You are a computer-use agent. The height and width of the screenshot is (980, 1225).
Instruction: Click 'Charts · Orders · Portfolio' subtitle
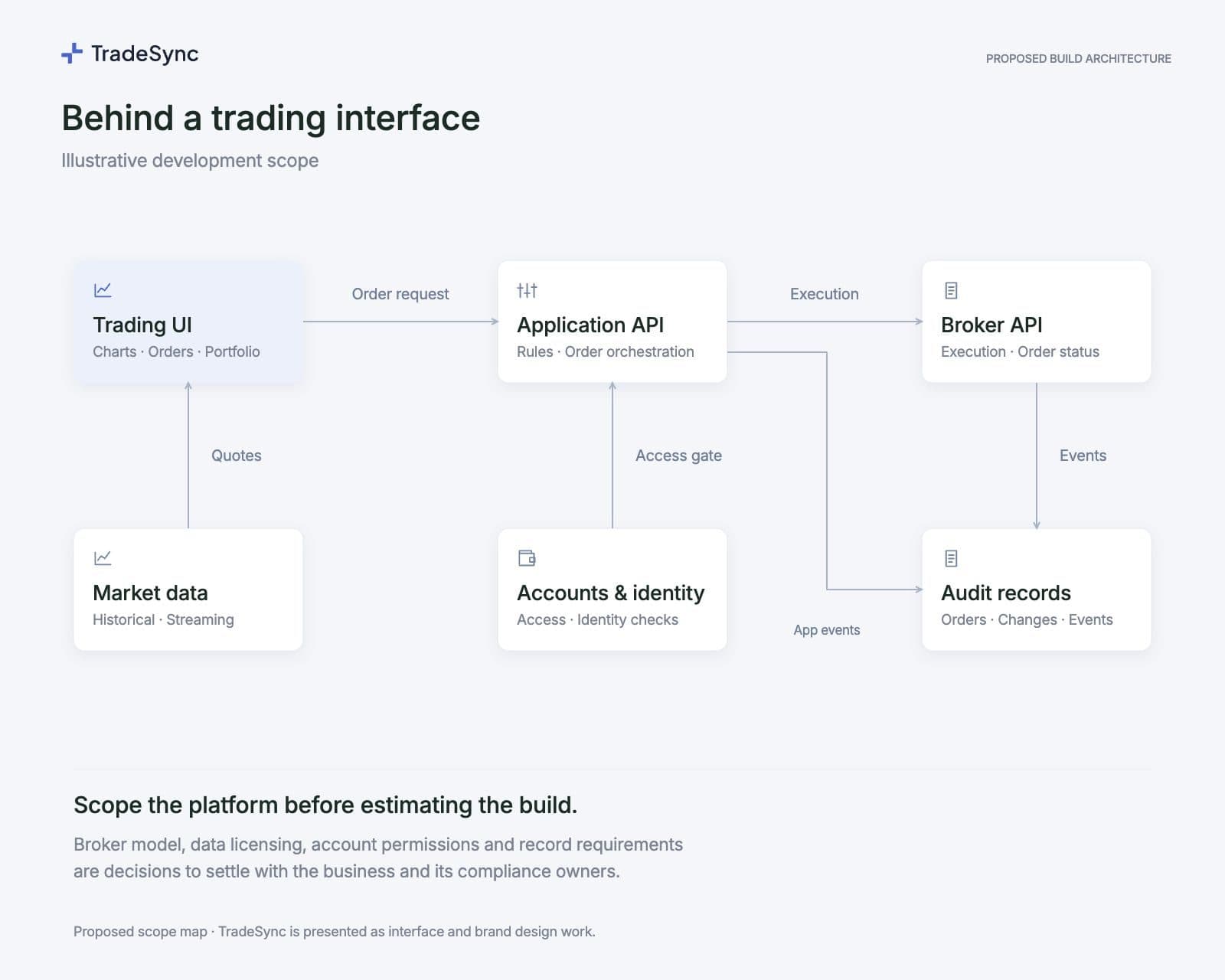pyautogui.click(x=176, y=351)
